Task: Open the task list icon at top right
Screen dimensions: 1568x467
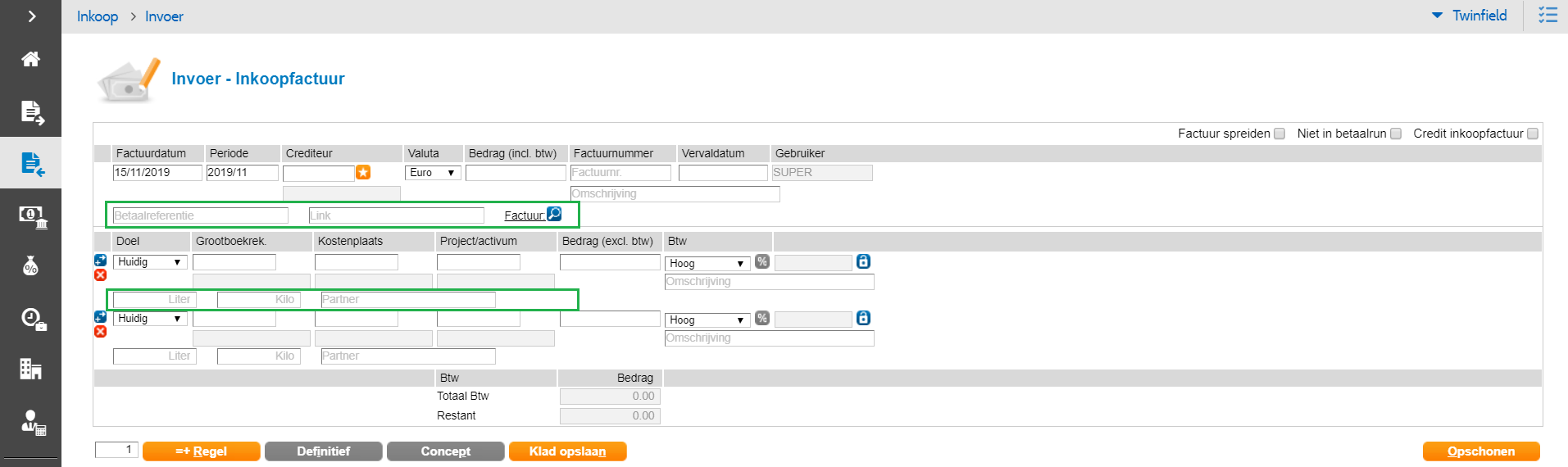Action: (x=1548, y=16)
